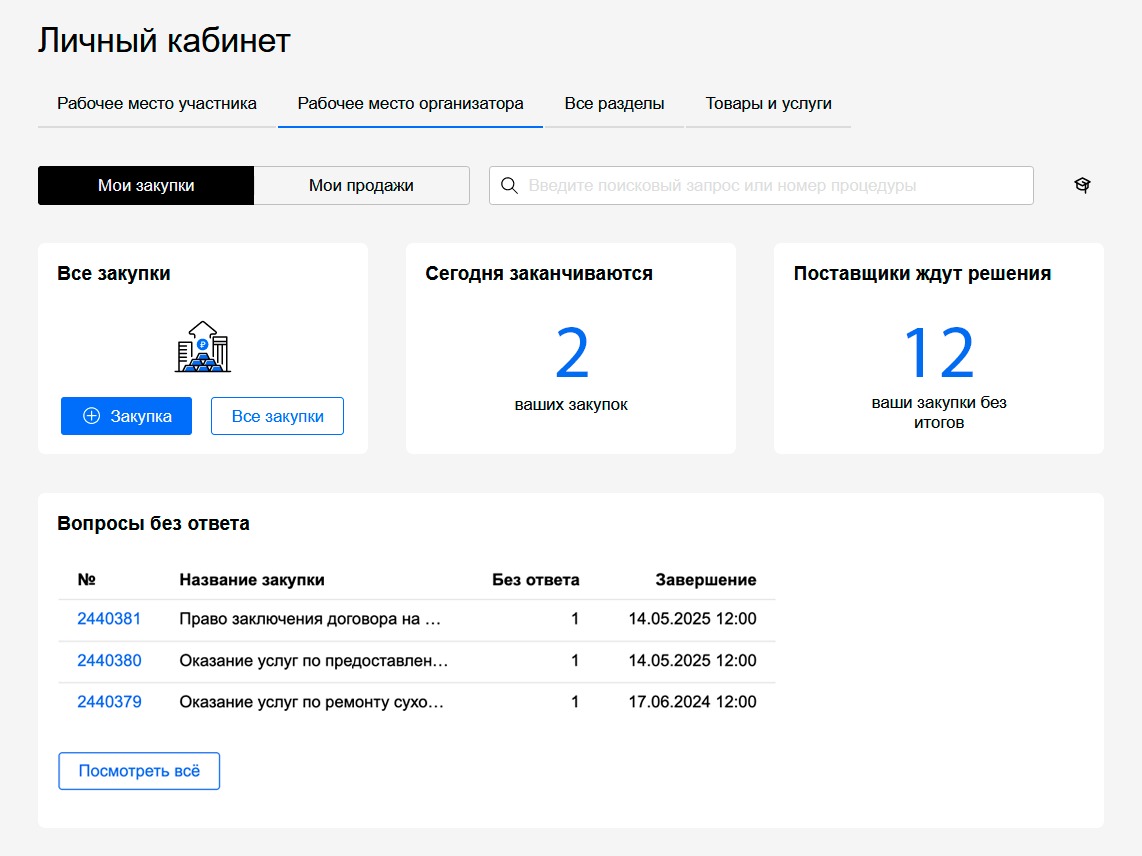The height and width of the screenshot is (856, 1142).
Task: Open the 'Все разделы' tab
Action: coord(614,104)
